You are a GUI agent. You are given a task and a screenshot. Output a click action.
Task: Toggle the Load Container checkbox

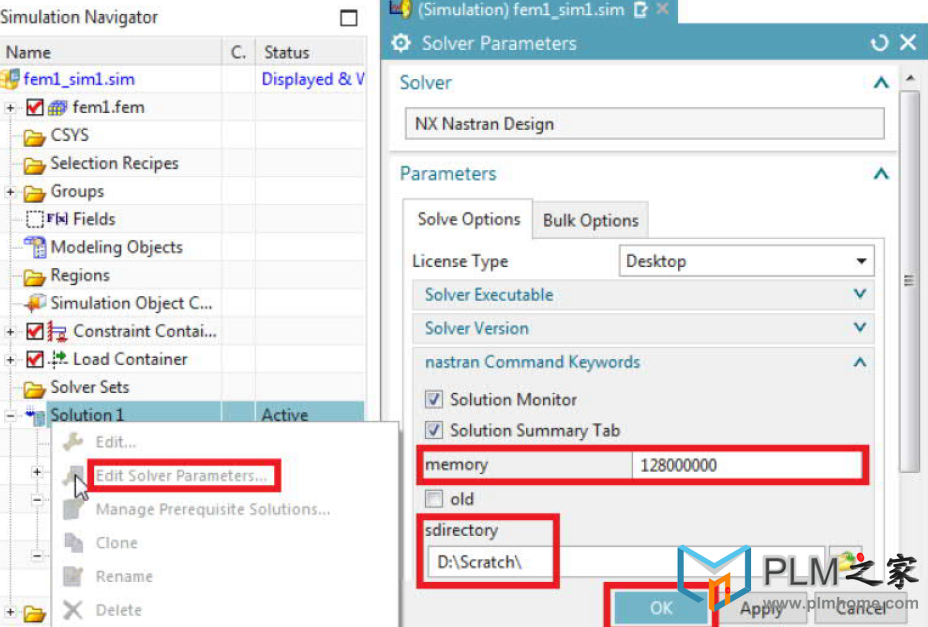tap(35, 359)
